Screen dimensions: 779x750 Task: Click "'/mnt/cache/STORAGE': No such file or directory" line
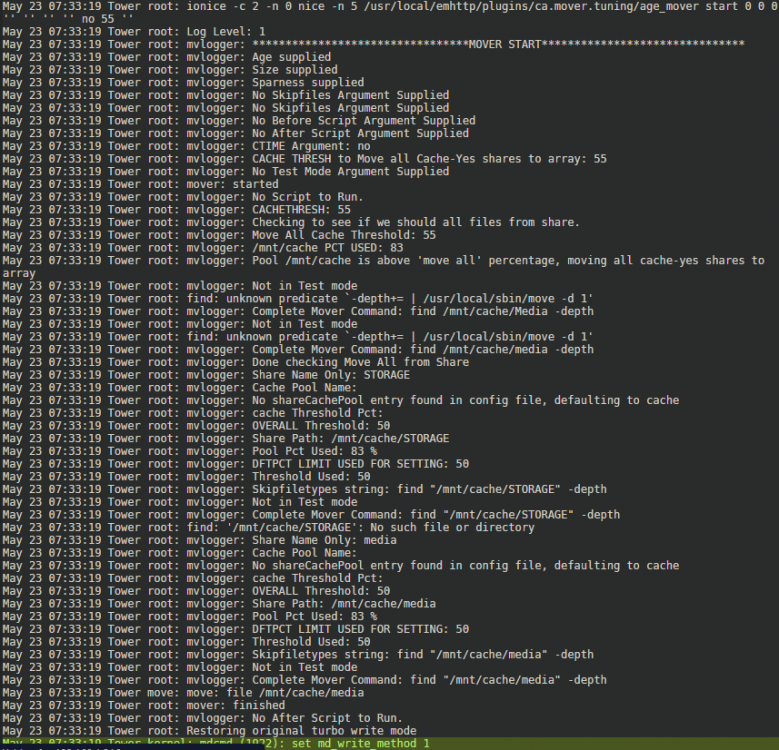[x=268, y=527]
